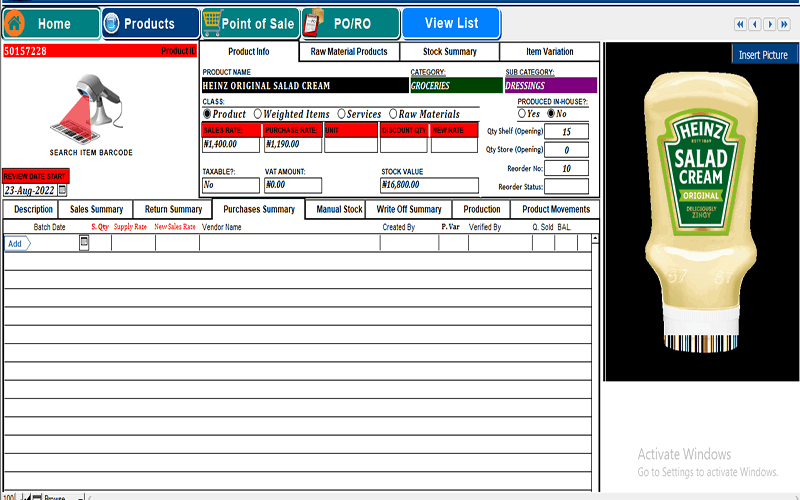The height and width of the screenshot is (500, 800).
Task: Click Add to create purchase row
Action: coord(16,243)
